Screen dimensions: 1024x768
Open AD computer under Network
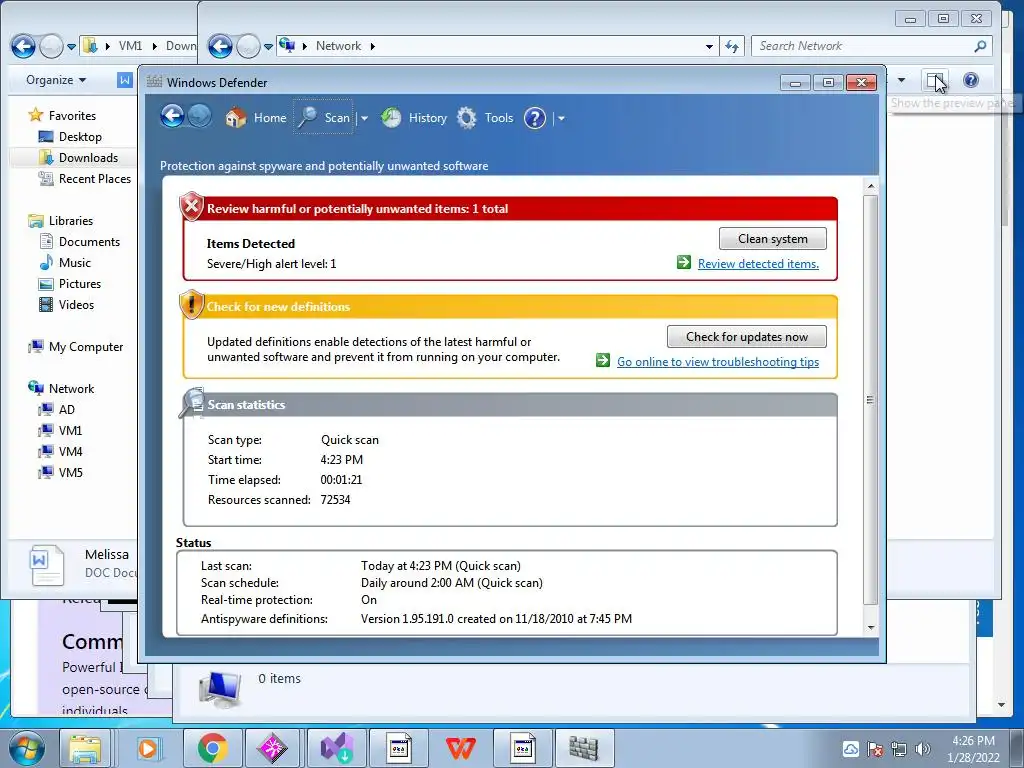coord(67,409)
